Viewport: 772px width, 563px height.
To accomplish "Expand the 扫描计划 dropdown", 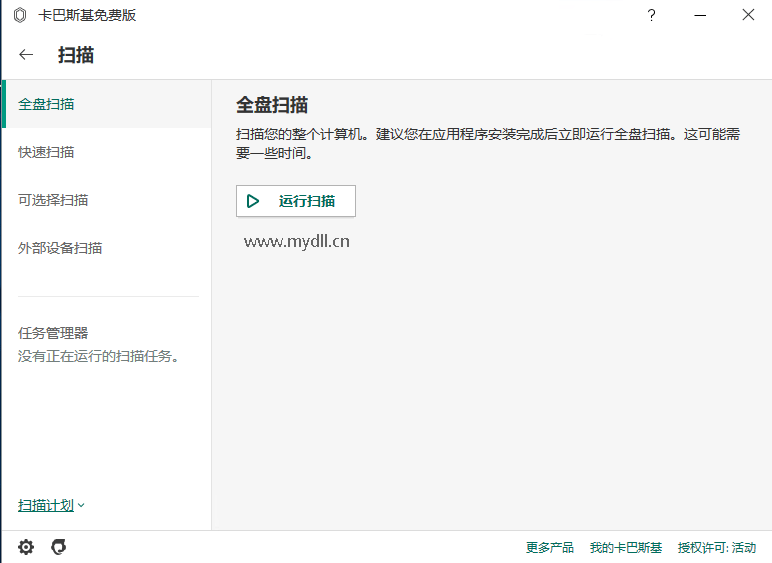I will pyautogui.click(x=51, y=505).
